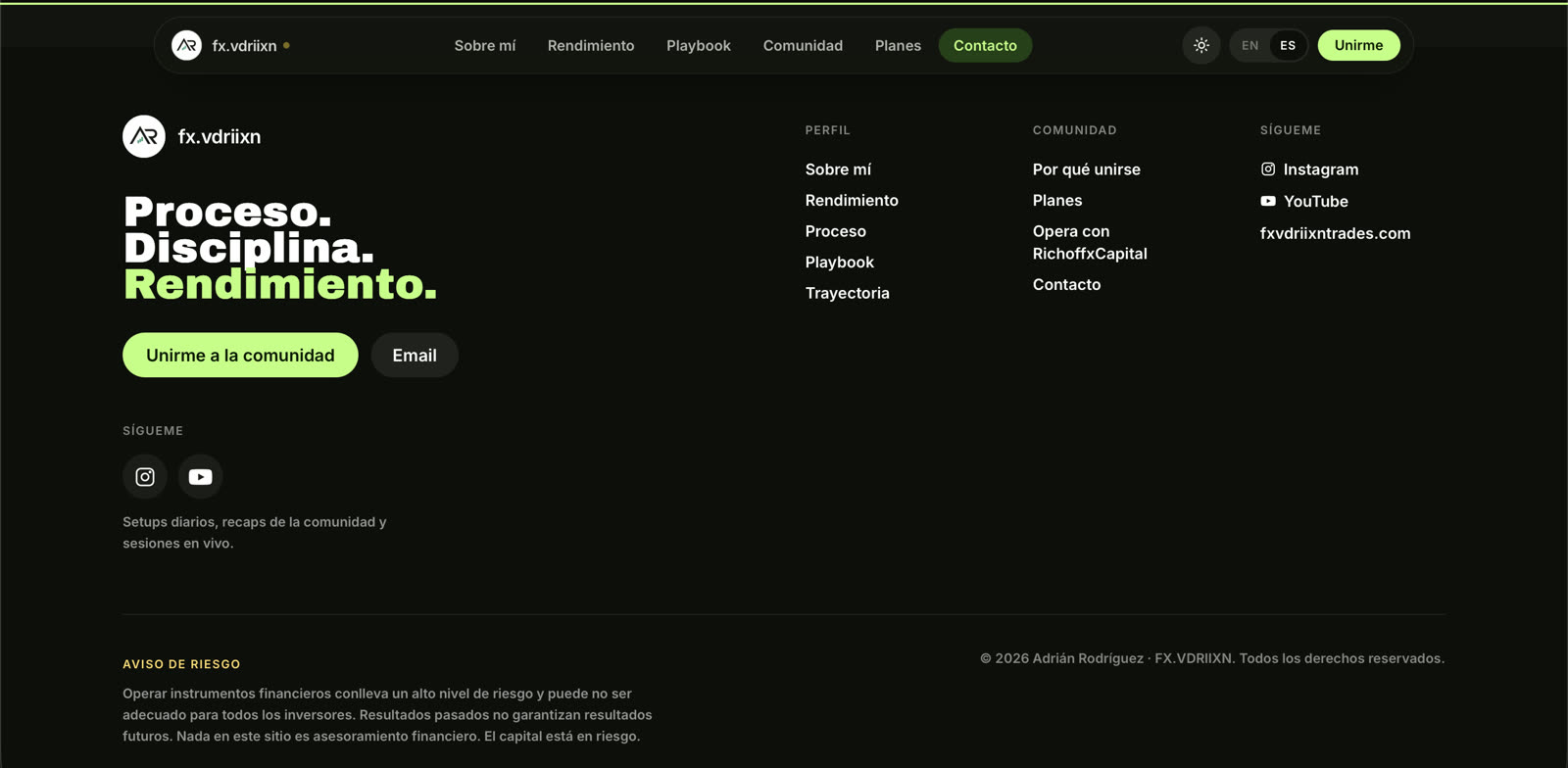The width and height of the screenshot is (1568, 768).
Task: Open Instagram text link
Action: [1321, 169]
